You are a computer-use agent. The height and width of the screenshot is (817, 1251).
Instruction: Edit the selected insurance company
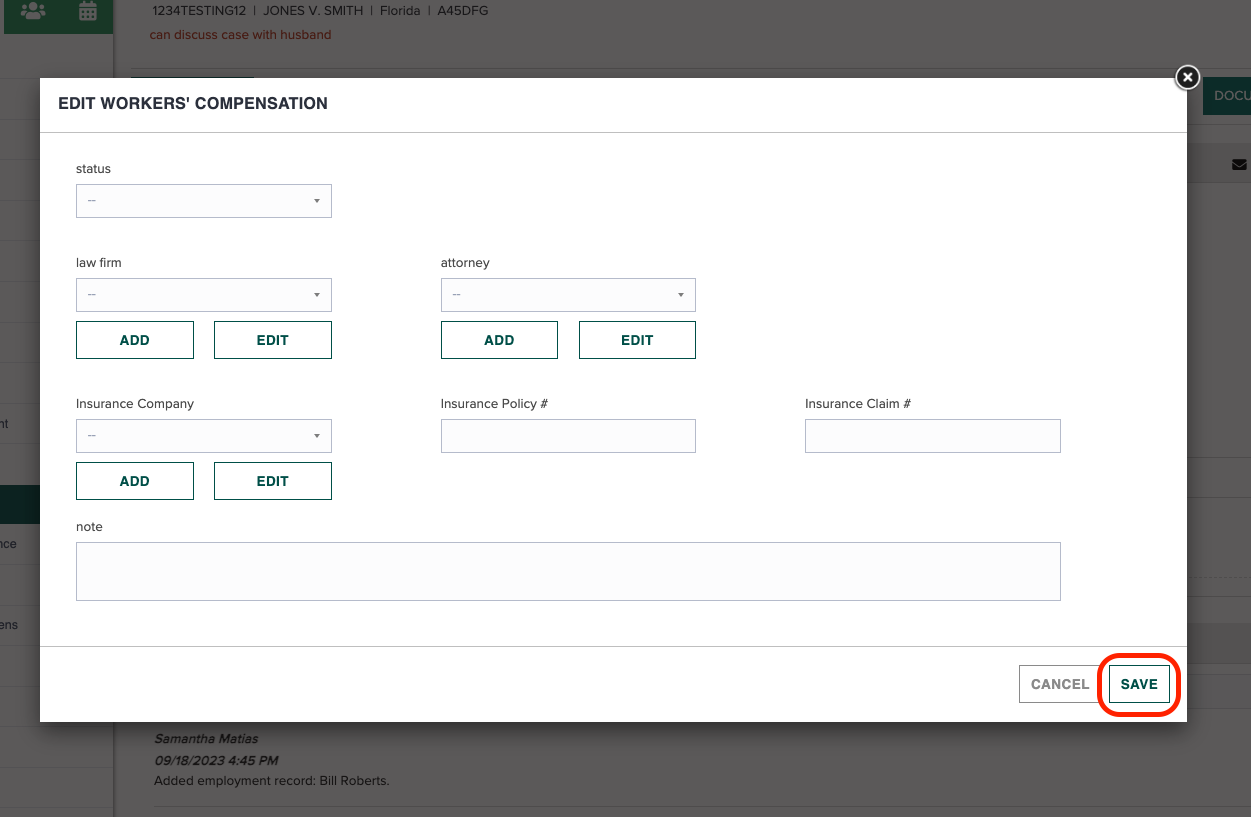273,481
